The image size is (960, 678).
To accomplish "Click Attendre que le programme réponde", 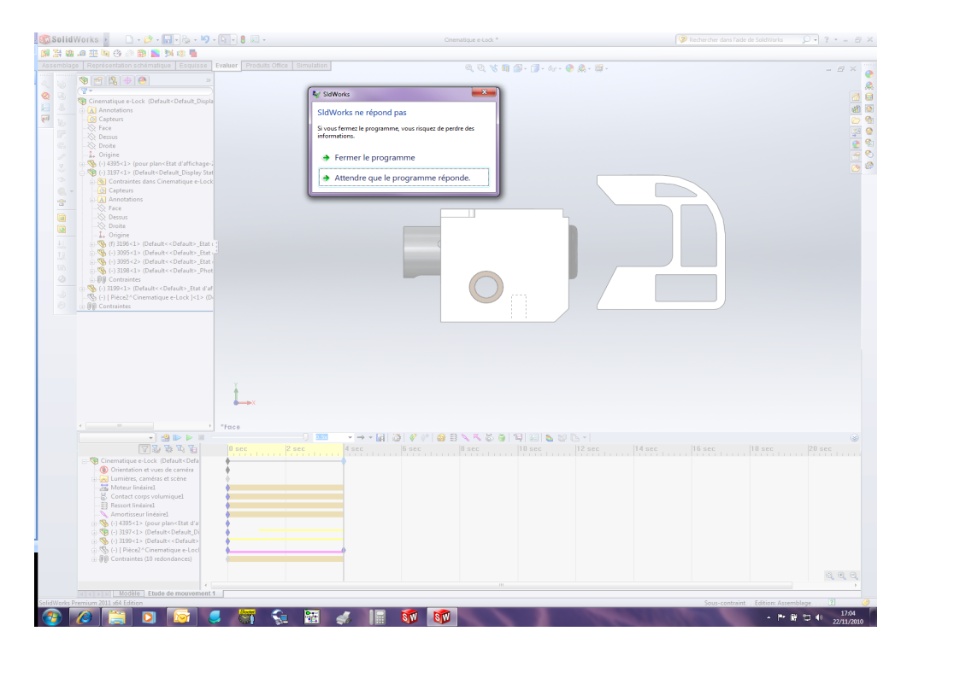I will [x=404, y=178].
